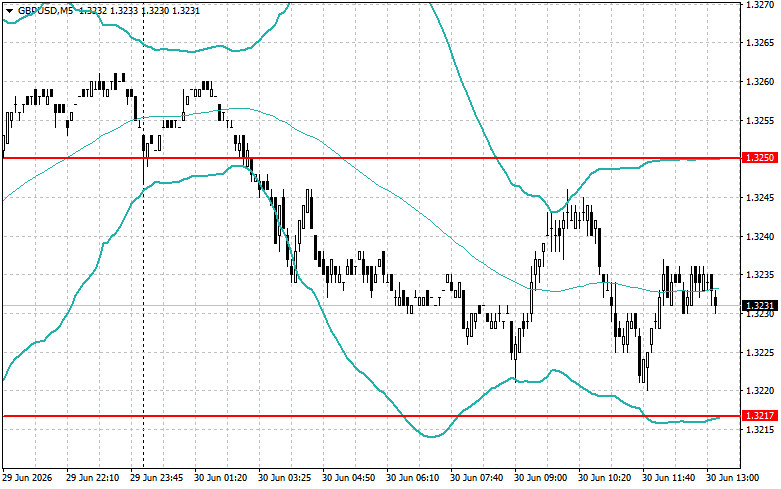
Task: Click the 1.3270 price scale label
Action: [760, 4]
